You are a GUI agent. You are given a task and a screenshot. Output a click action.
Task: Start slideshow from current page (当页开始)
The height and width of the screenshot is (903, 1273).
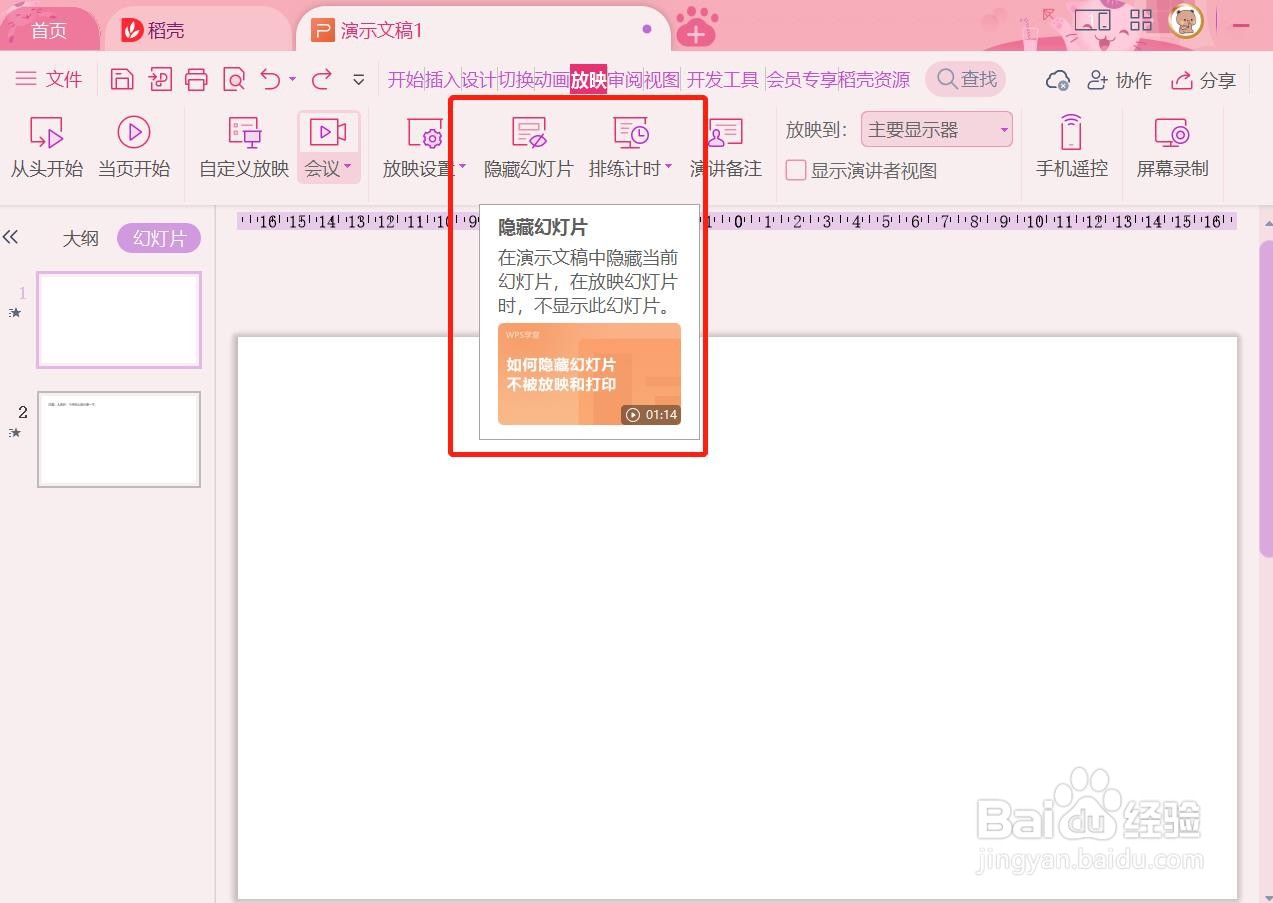click(134, 147)
